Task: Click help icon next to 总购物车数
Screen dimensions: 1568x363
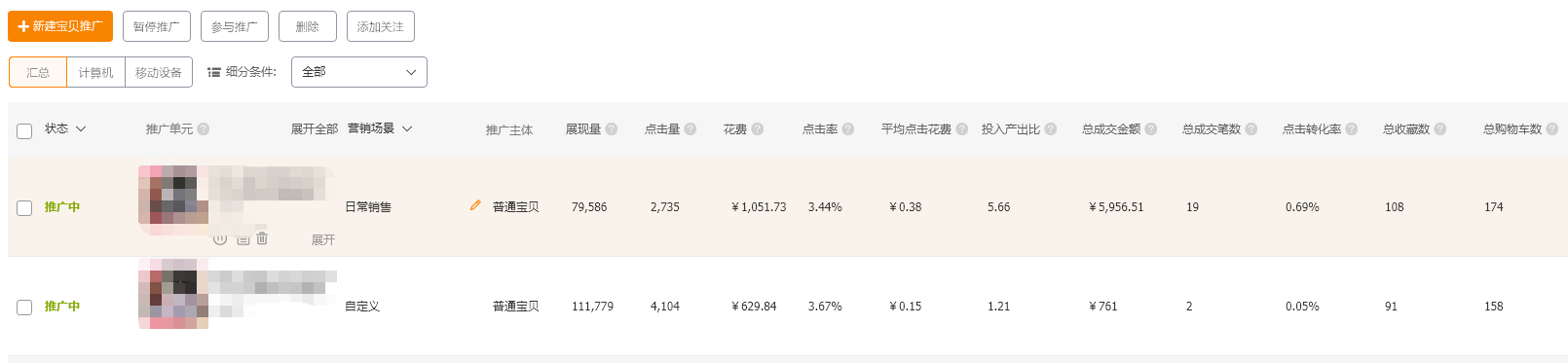Action: click(1552, 128)
